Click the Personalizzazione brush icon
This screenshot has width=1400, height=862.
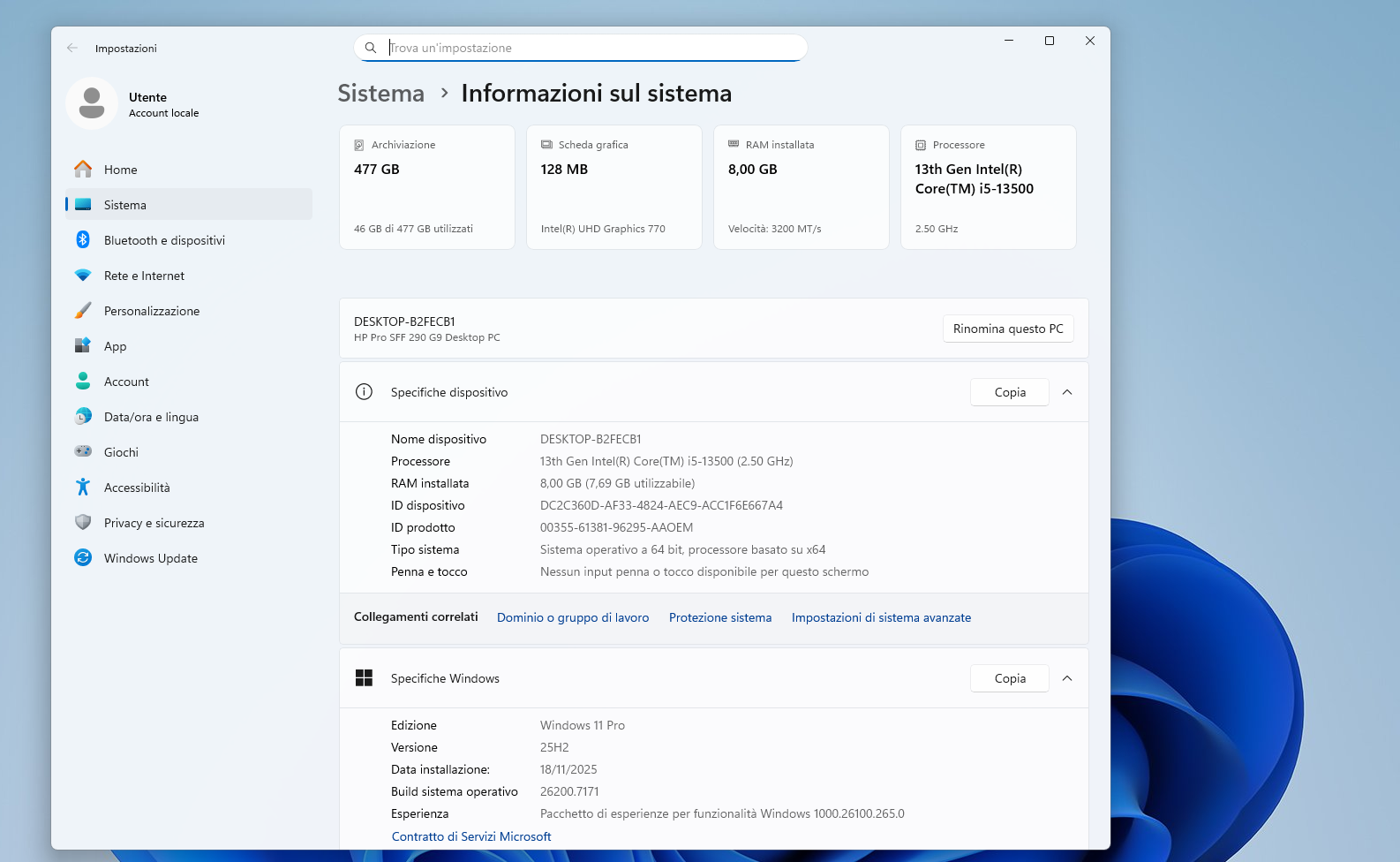coord(83,310)
